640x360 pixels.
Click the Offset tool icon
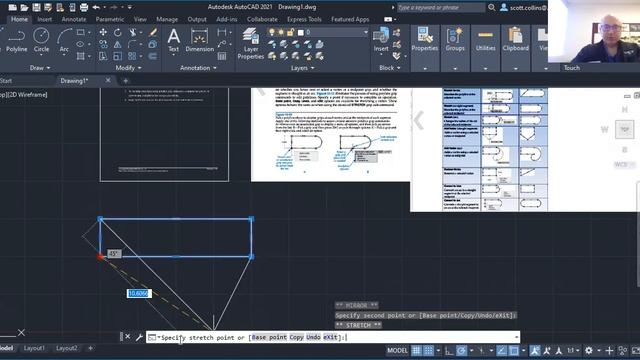pyautogui.click(x=153, y=56)
